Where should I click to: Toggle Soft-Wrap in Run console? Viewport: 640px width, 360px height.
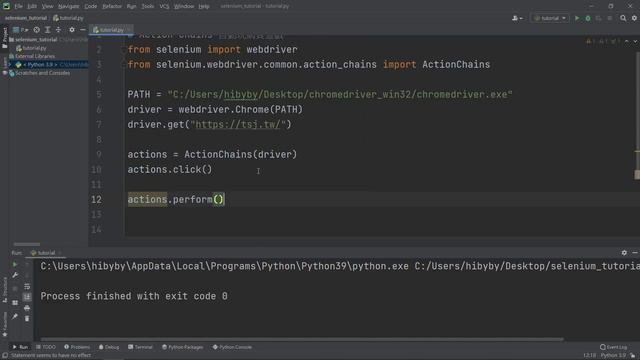(27, 287)
